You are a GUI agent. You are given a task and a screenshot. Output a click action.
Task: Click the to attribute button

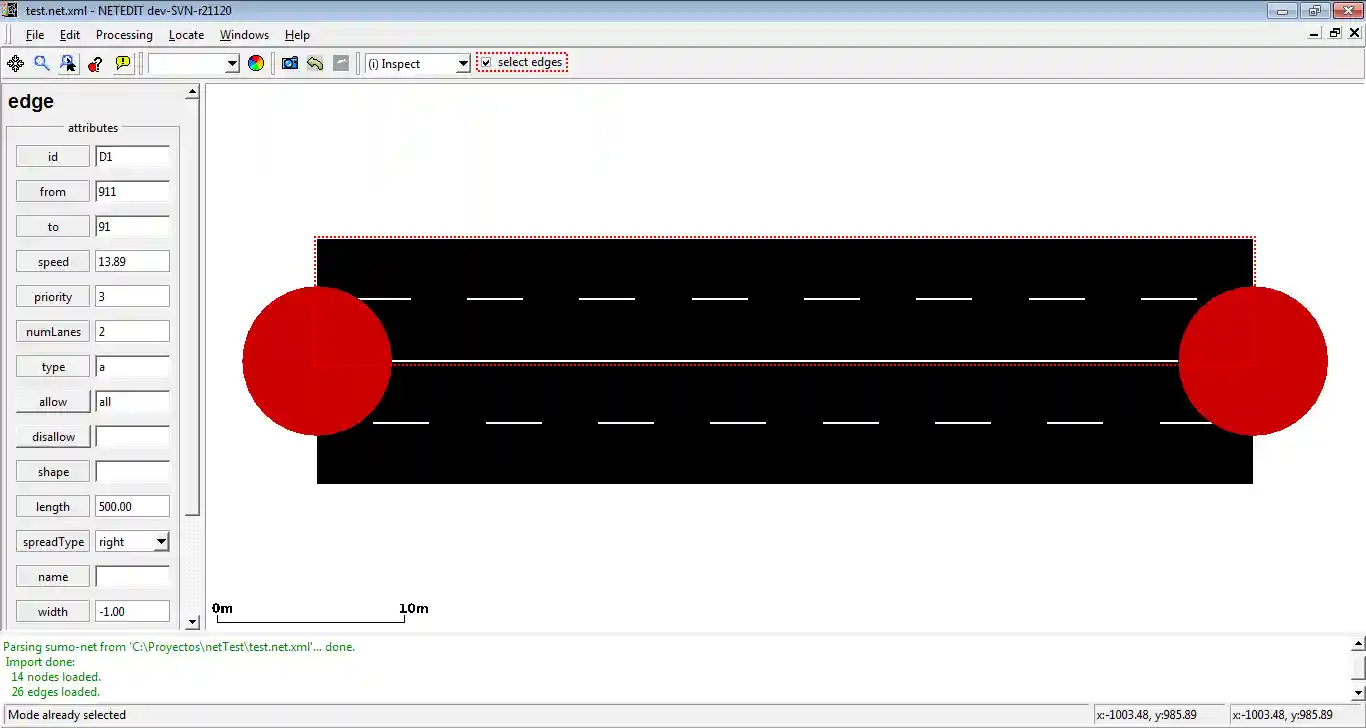tap(53, 226)
